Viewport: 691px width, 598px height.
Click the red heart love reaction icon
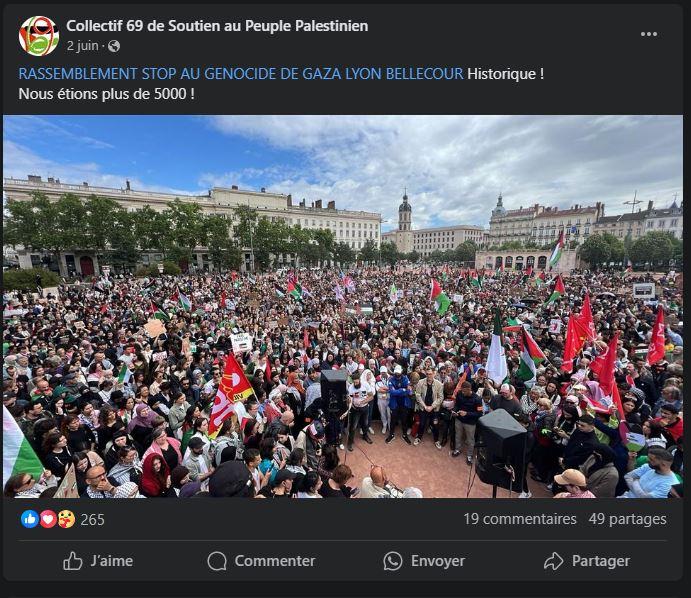48,519
